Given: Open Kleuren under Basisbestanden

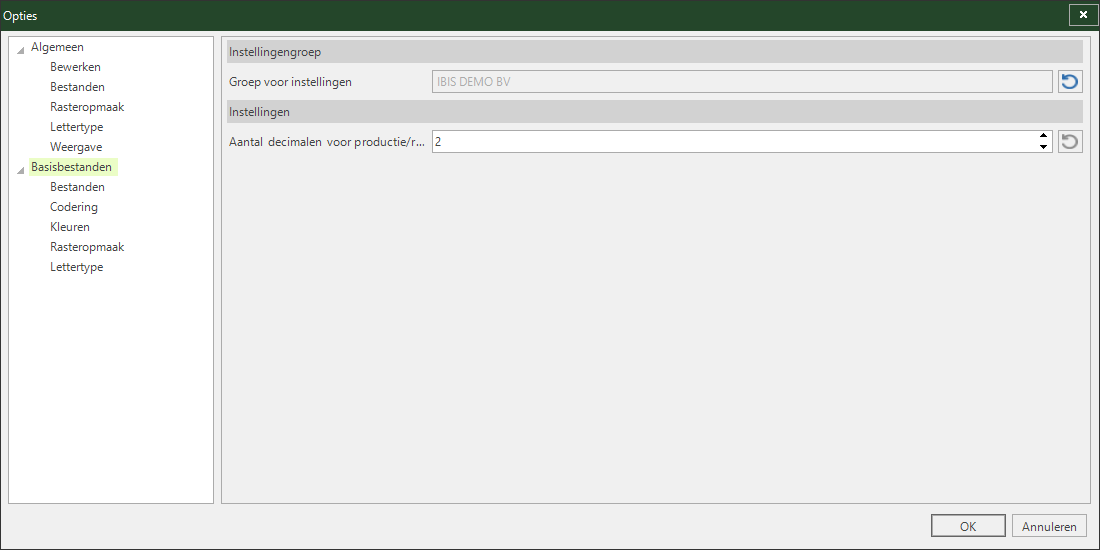Looking at the screenshot, I should coord(70,227).
